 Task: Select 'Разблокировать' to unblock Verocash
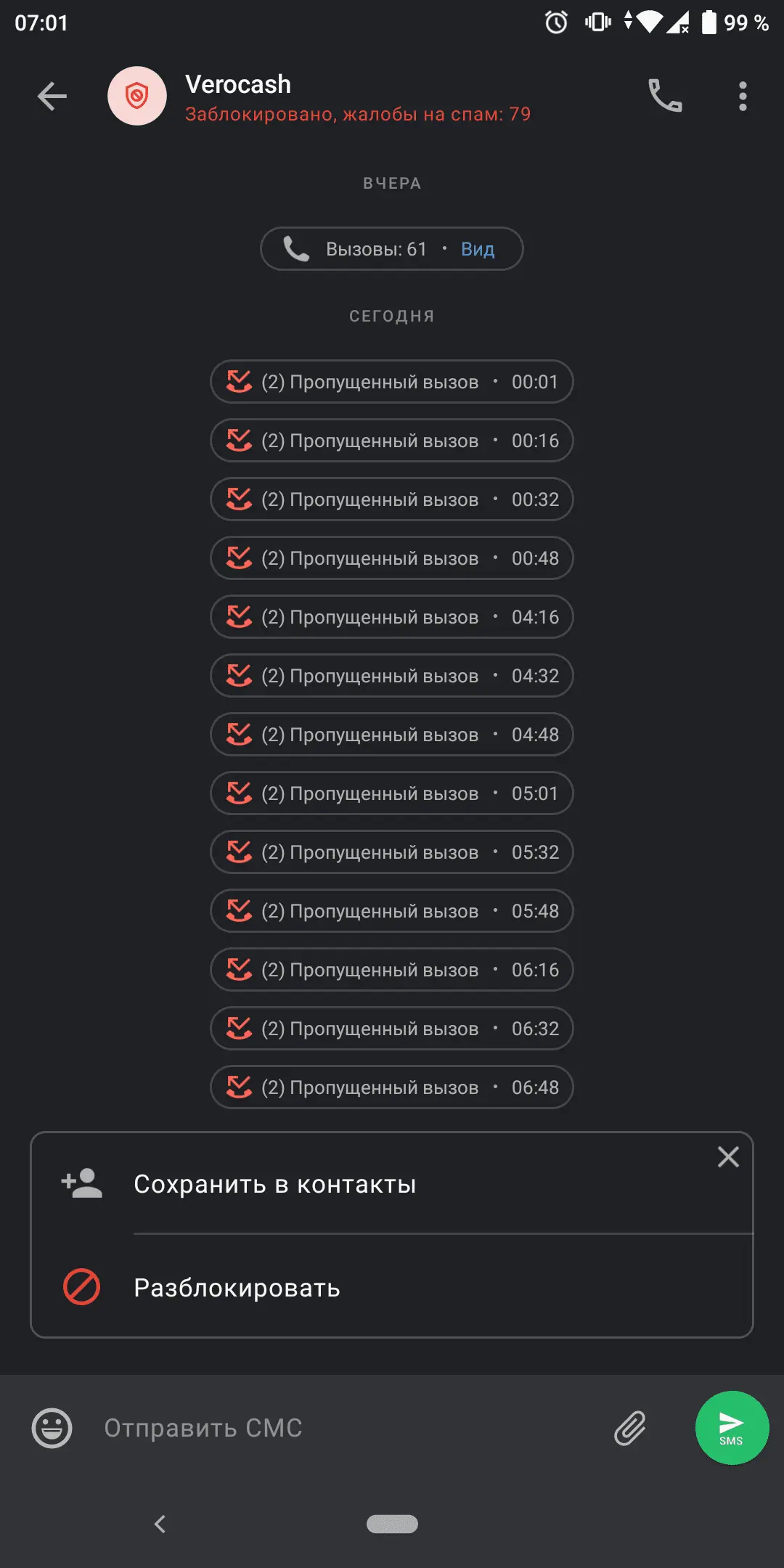pyautogui.click(x=237, y=1288)
